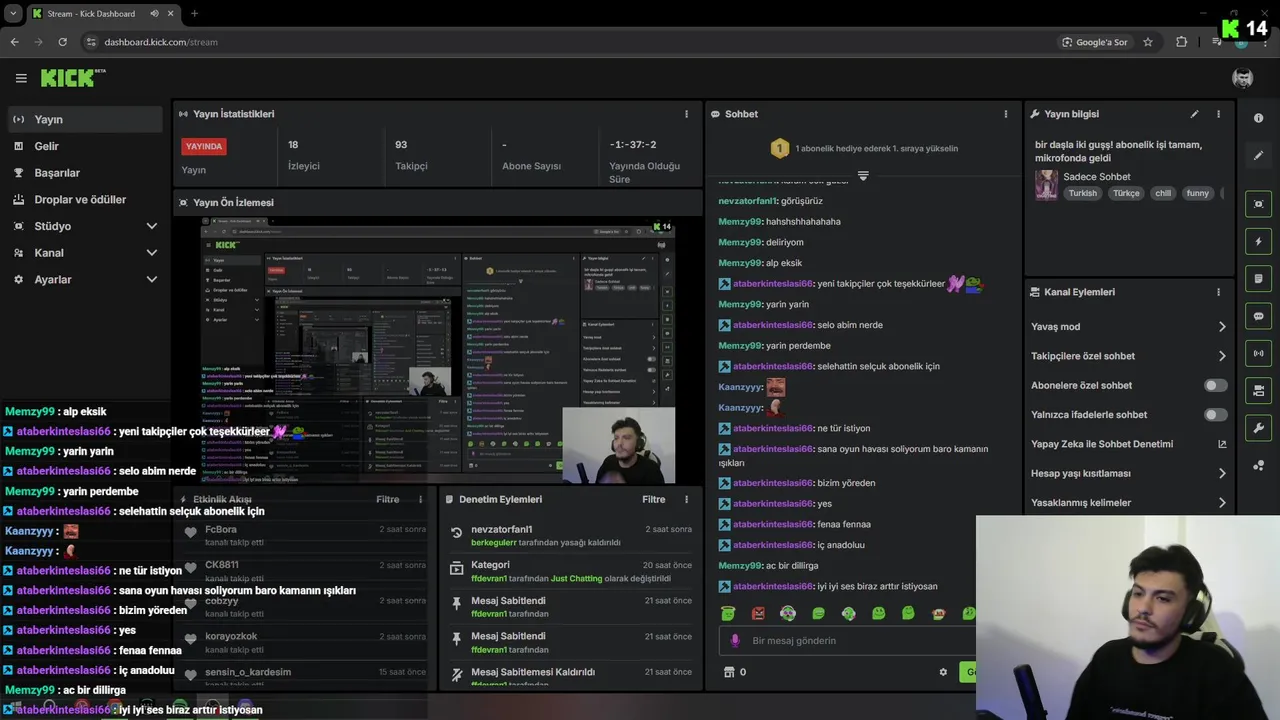
Task: Open a new browser tab with the plus button
Action: (194, 14)
